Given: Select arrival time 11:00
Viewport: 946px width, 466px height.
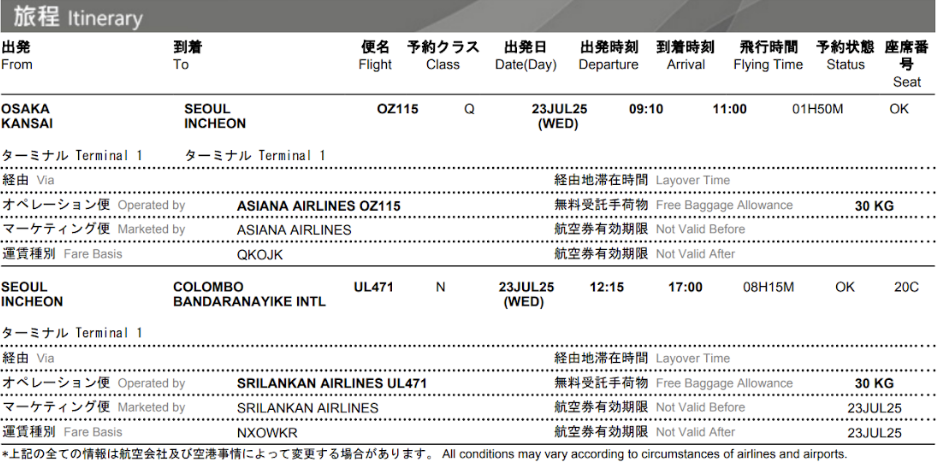Looking at the screenshot, I should [x=729, y=109].
